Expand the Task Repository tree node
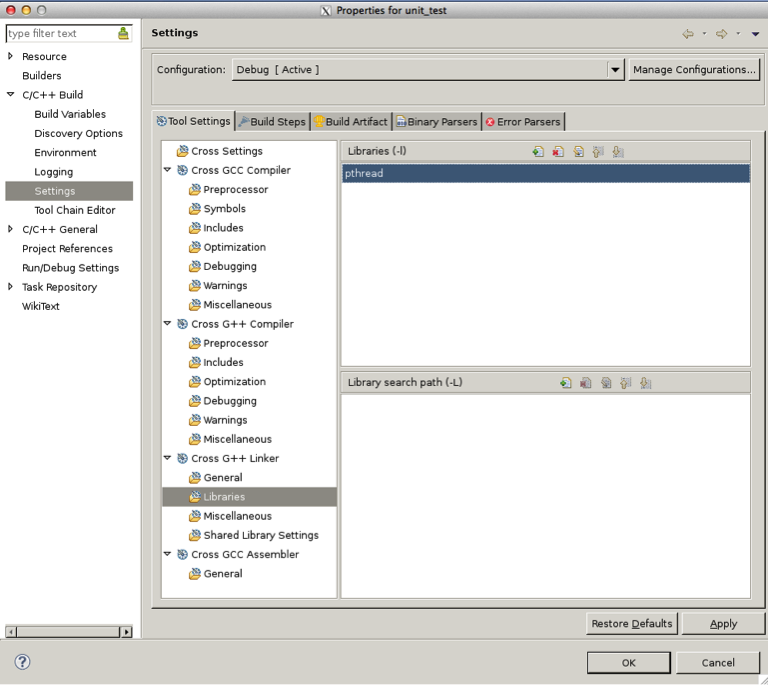769x685 pixels. [10, 287]
